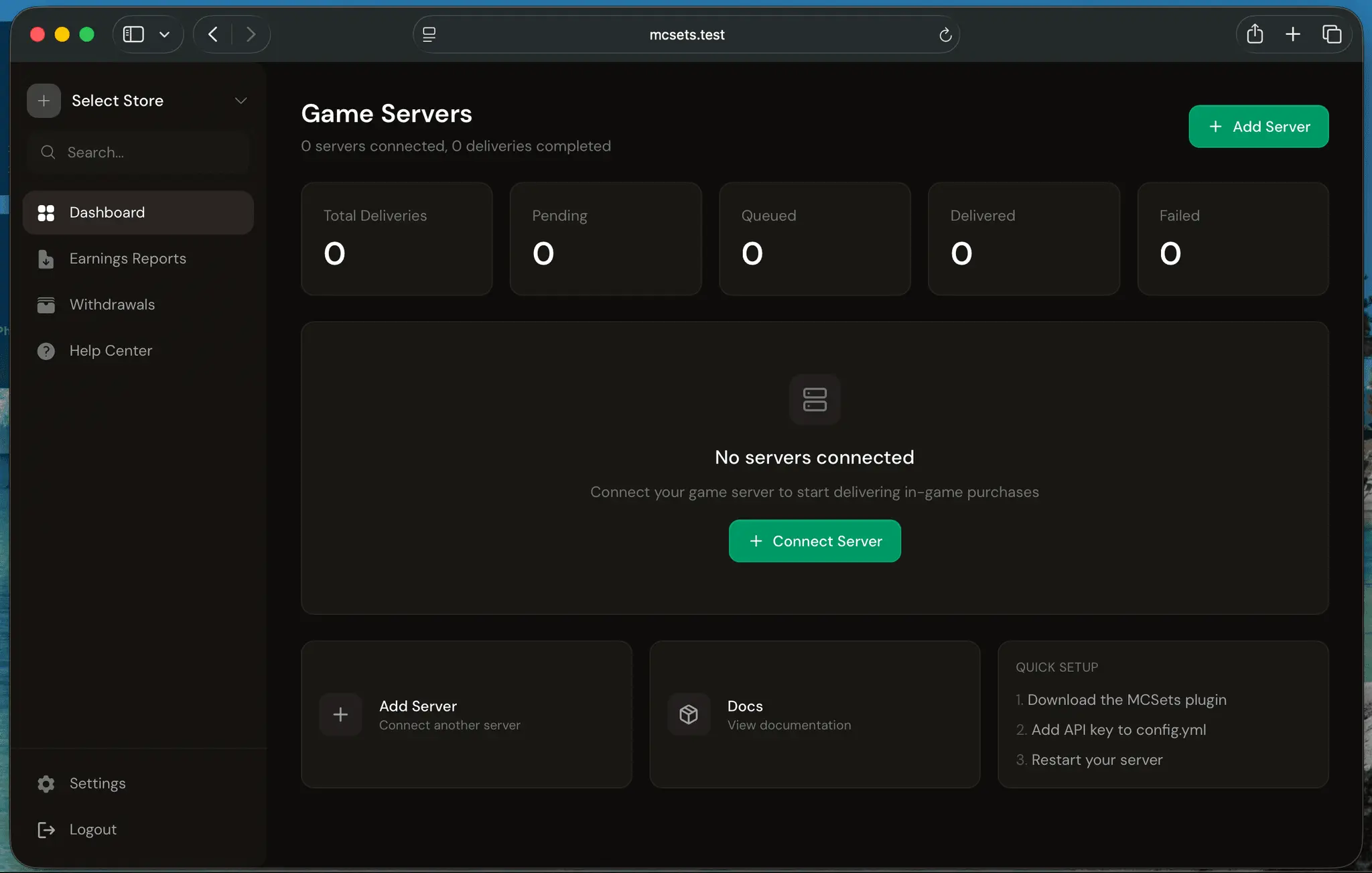This screenshot has width=1372, height=873.
Task: Open the sidebar options chevron in Safari toolbar
Action: pos(164,34)
